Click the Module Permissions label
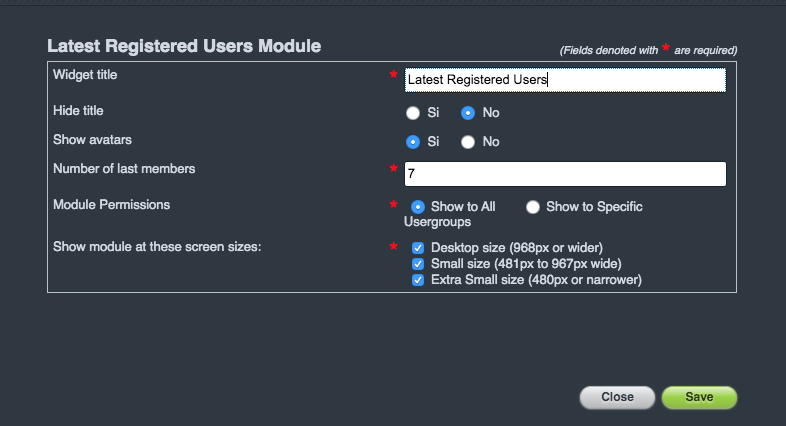This screenshot has width=786, height=426. point(111,205)
